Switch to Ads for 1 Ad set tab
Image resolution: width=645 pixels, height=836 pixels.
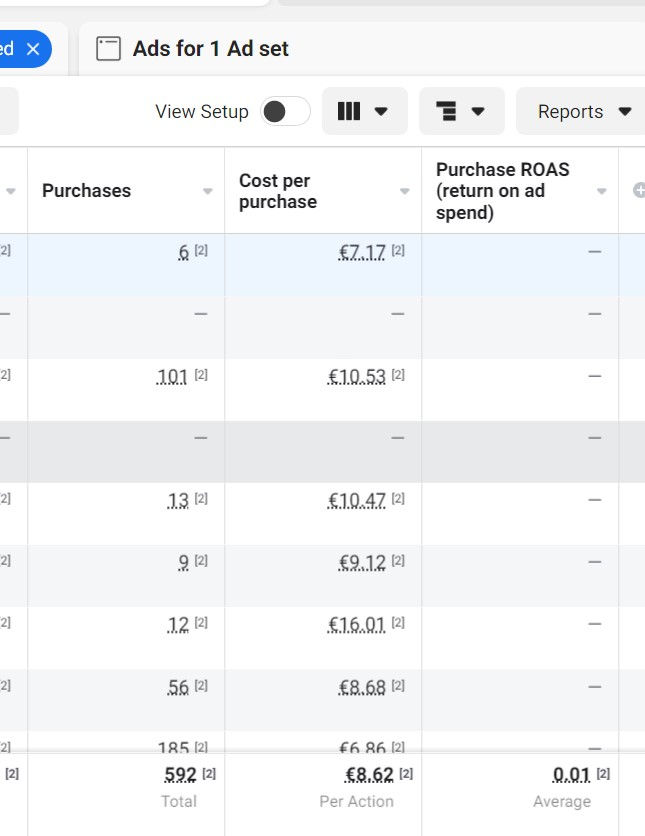(210, 48)
